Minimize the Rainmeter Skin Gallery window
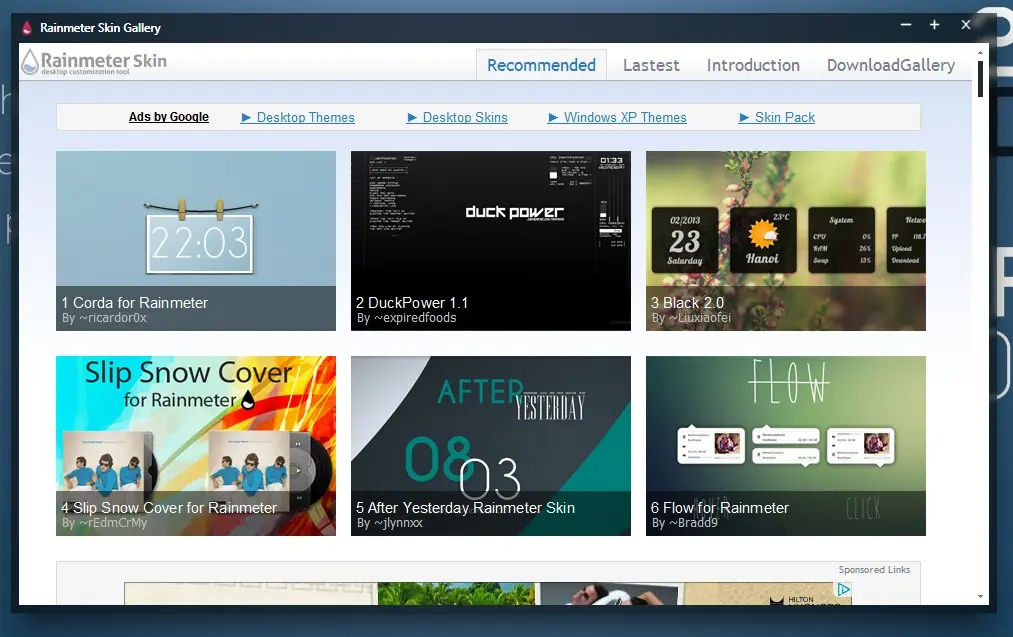Screen dimensions: 1013x637 906,25
